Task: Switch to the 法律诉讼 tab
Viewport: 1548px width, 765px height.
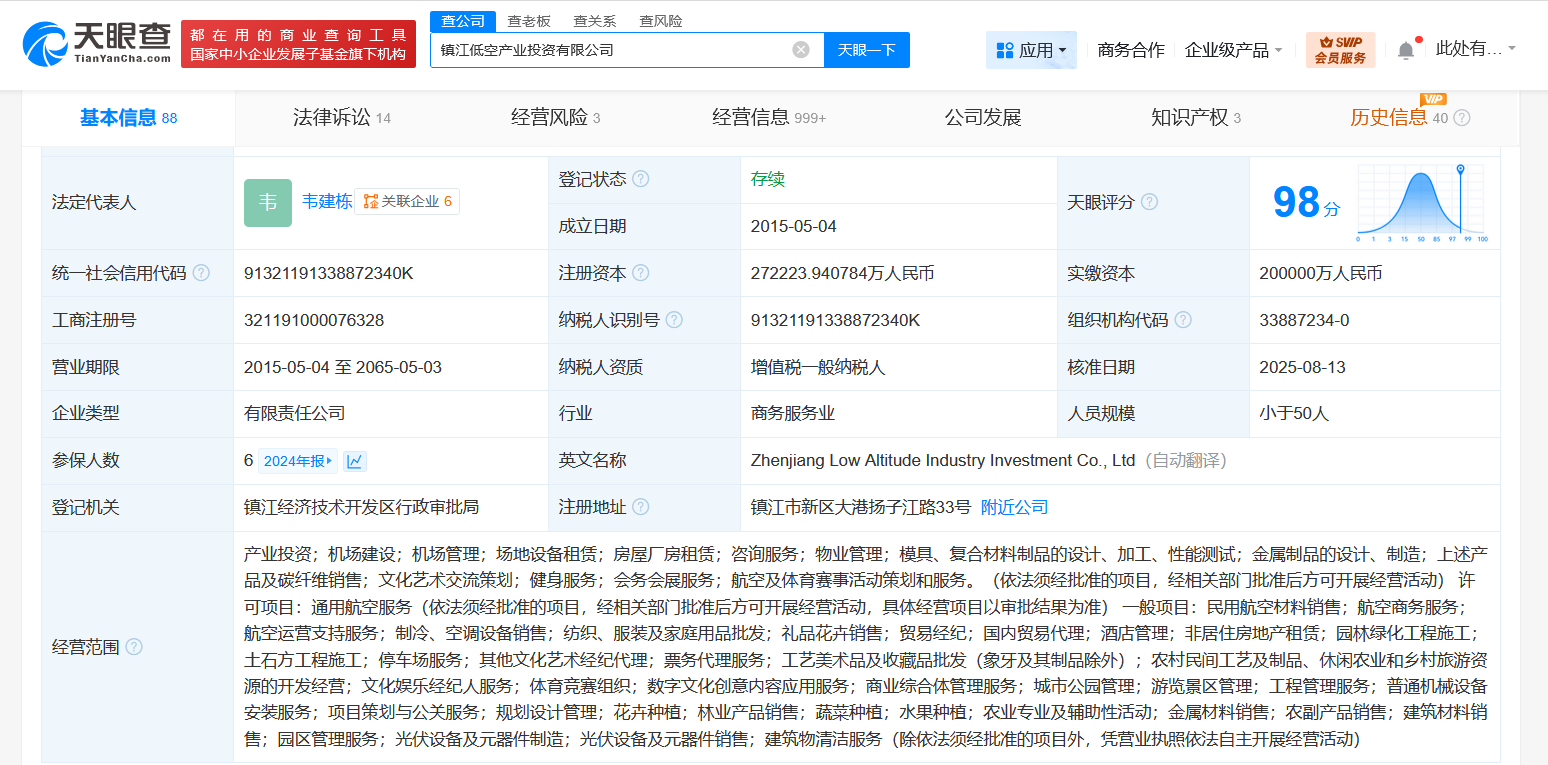Action: (x=341, y=118)
